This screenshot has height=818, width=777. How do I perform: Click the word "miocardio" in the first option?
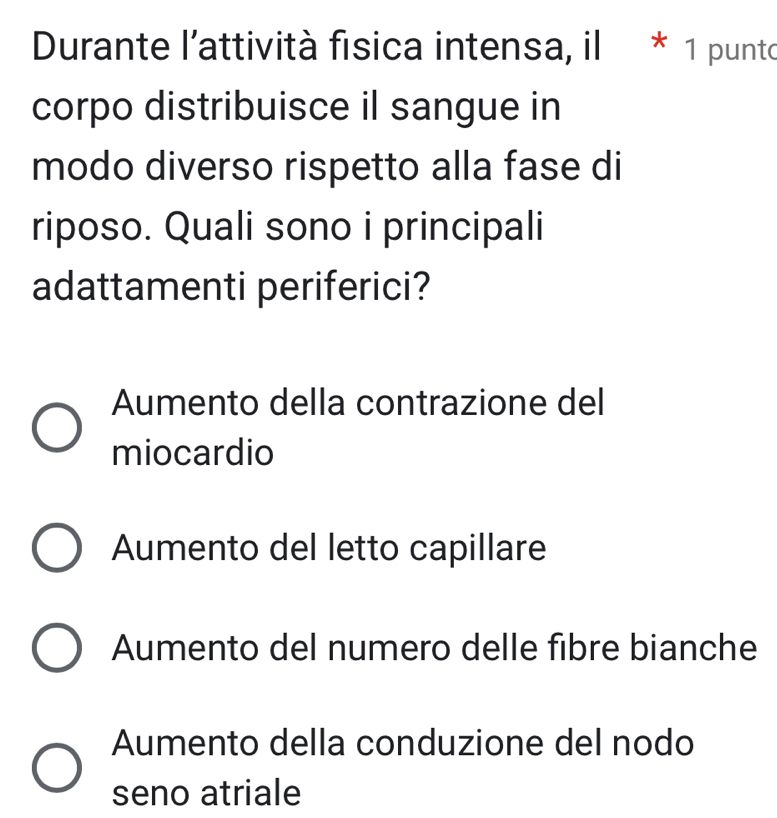[193, 454]
